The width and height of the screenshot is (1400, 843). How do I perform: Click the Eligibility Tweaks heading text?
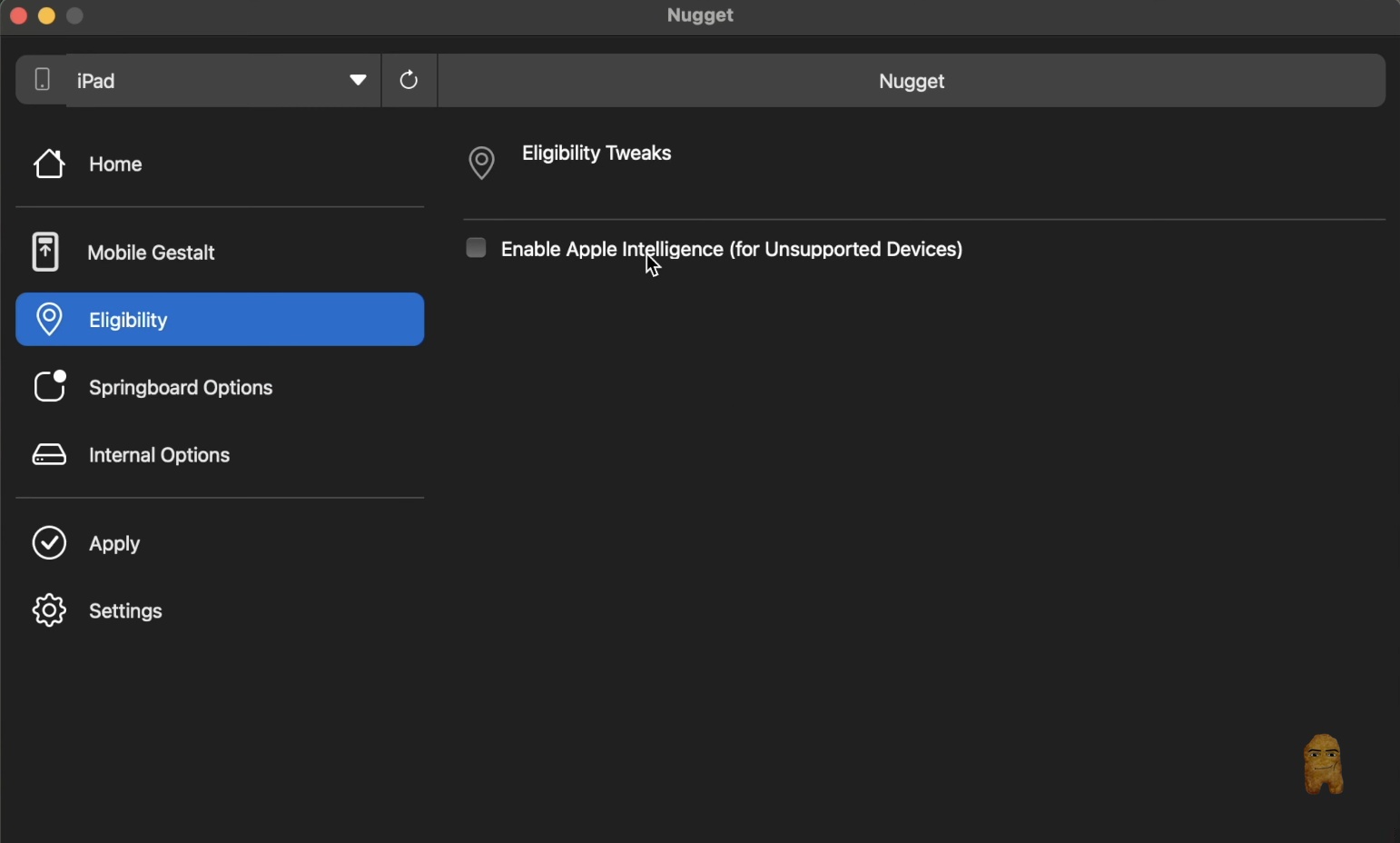pyautogui.click(x=596, y=154)
